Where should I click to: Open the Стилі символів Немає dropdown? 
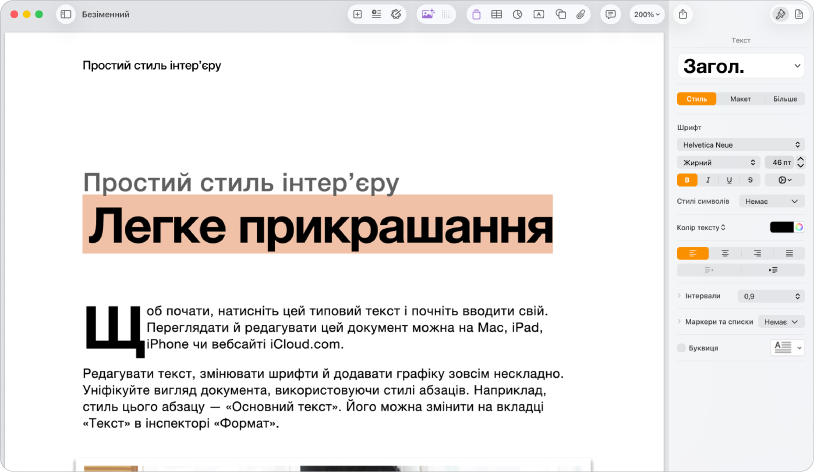point(772,201)
